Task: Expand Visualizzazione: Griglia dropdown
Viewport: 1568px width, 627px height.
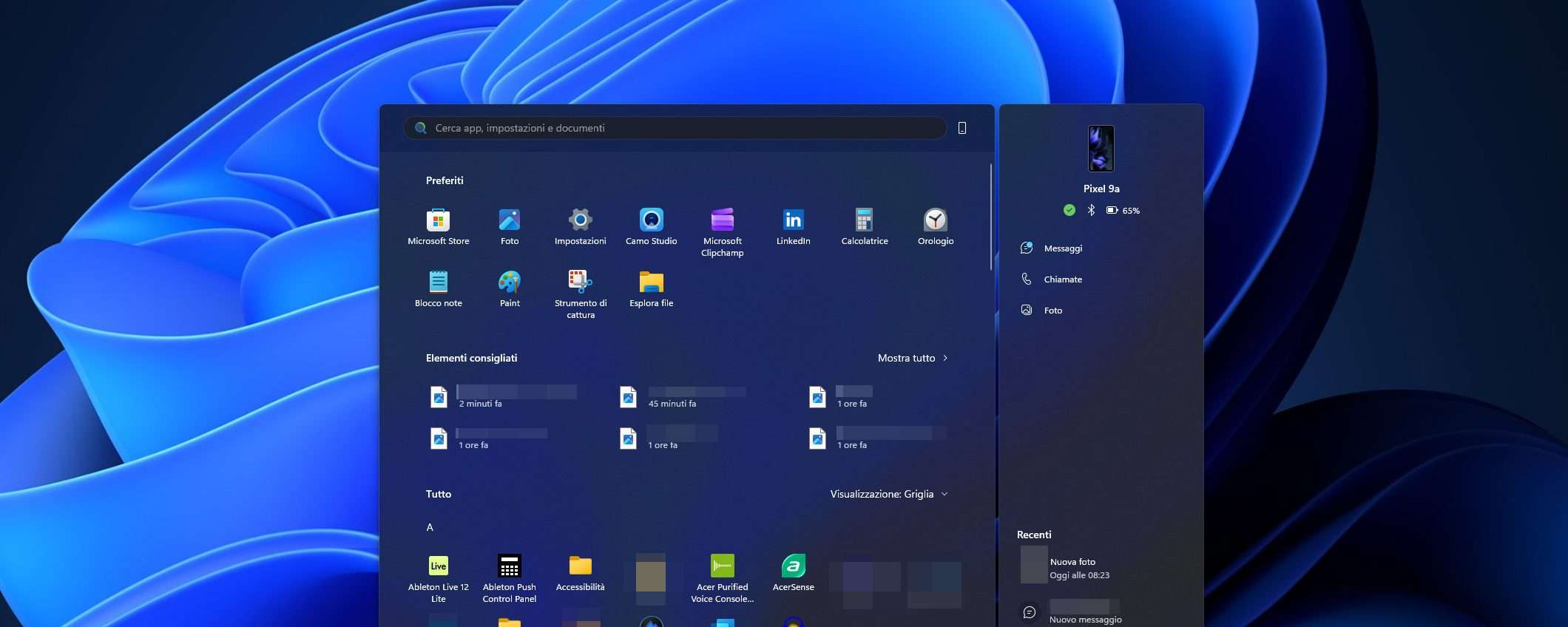Action: tap(888, 494)
